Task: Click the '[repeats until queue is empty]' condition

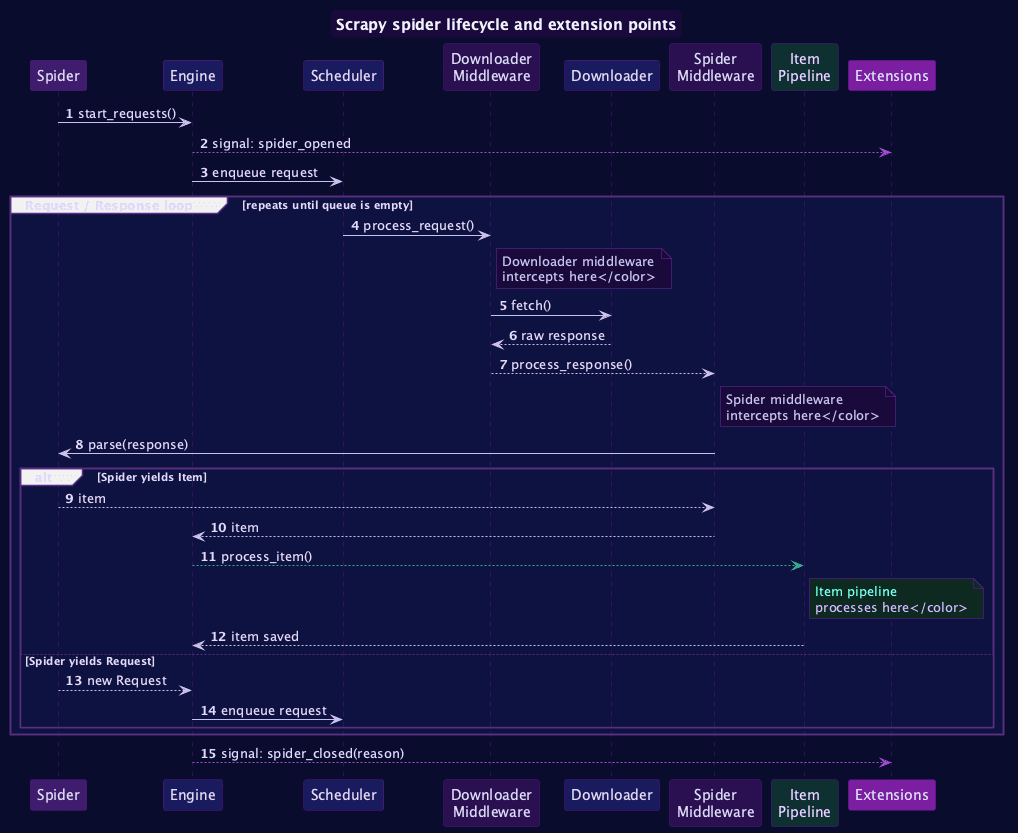Action: [327, 205]
